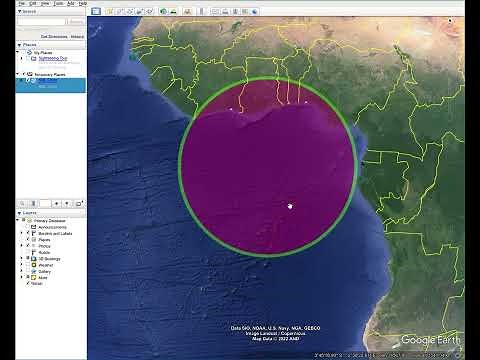Click the Add Image Overlay icon
Screen dimensions: 480x360
click(x=140, y=11)
